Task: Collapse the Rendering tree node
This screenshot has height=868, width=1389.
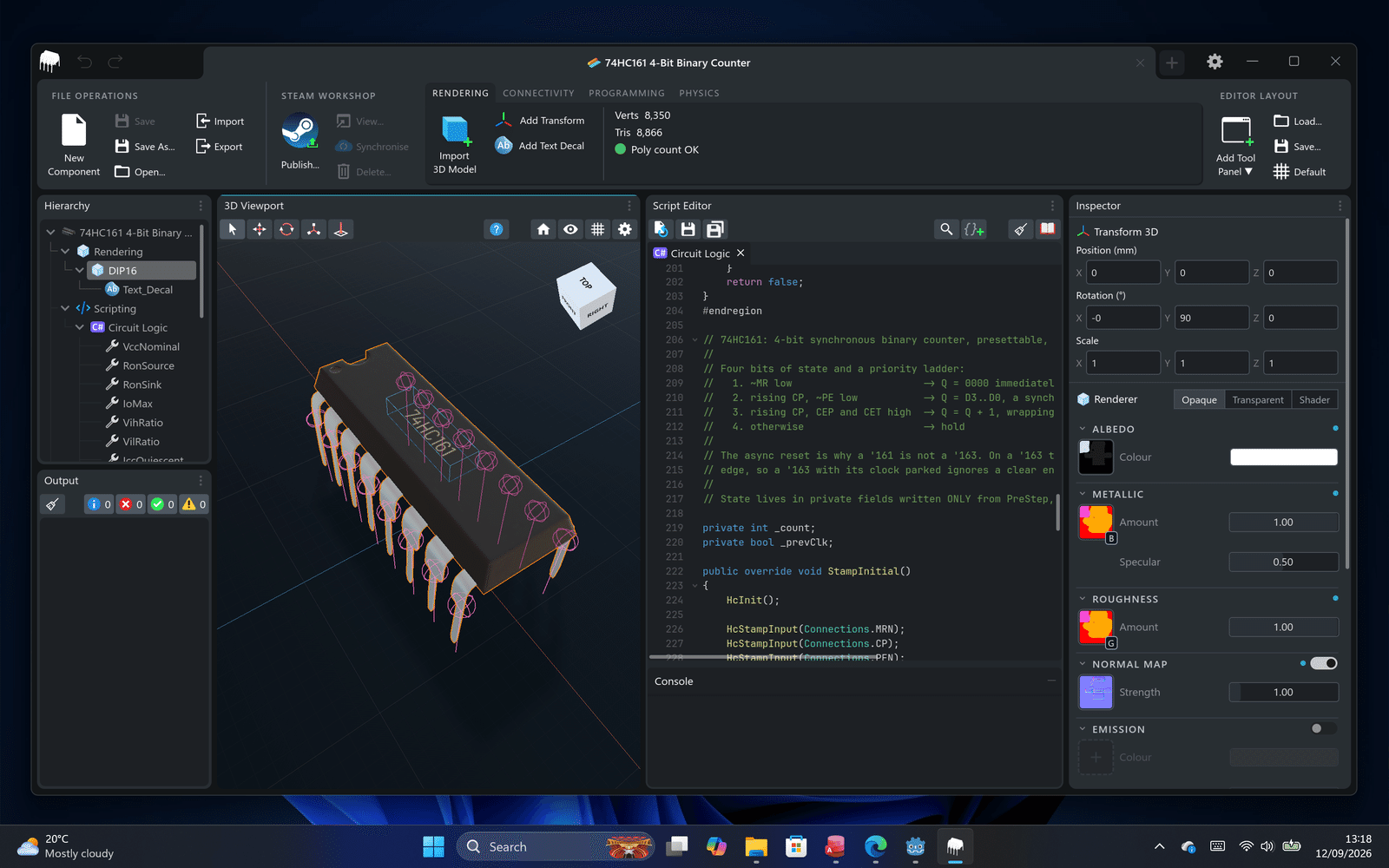Action: click(65, 252)
